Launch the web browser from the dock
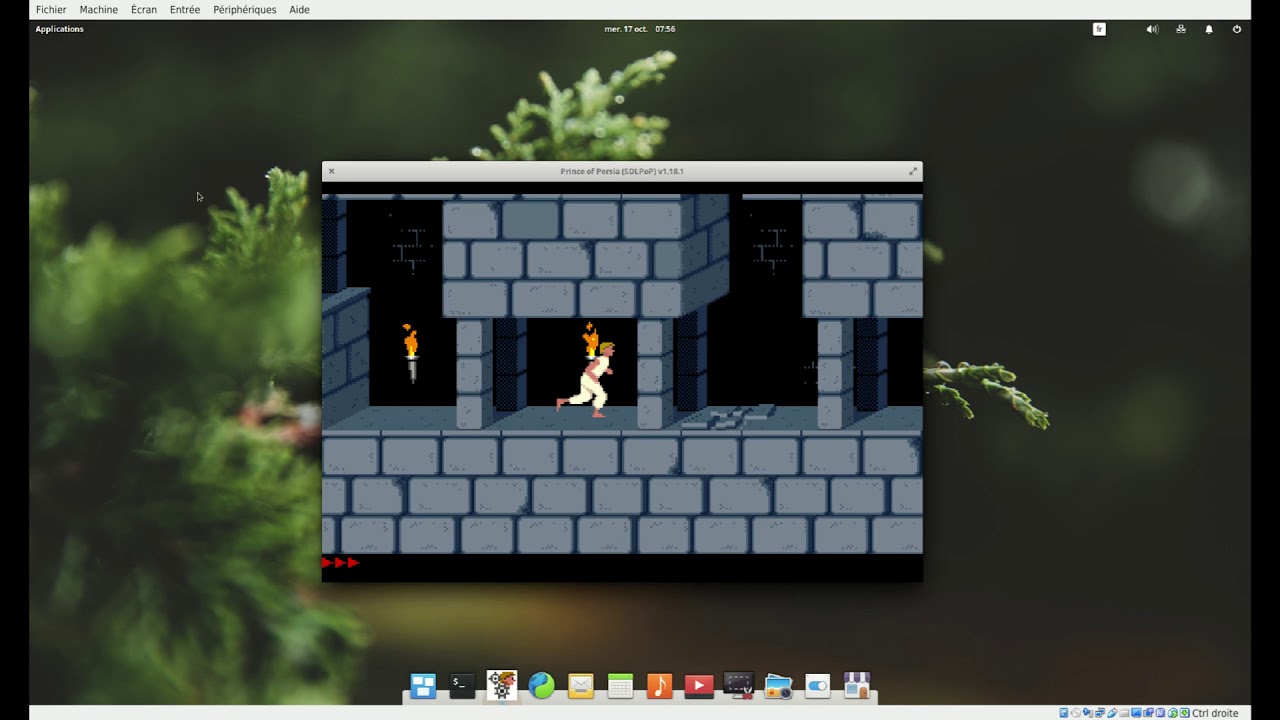 coord(541,685)
